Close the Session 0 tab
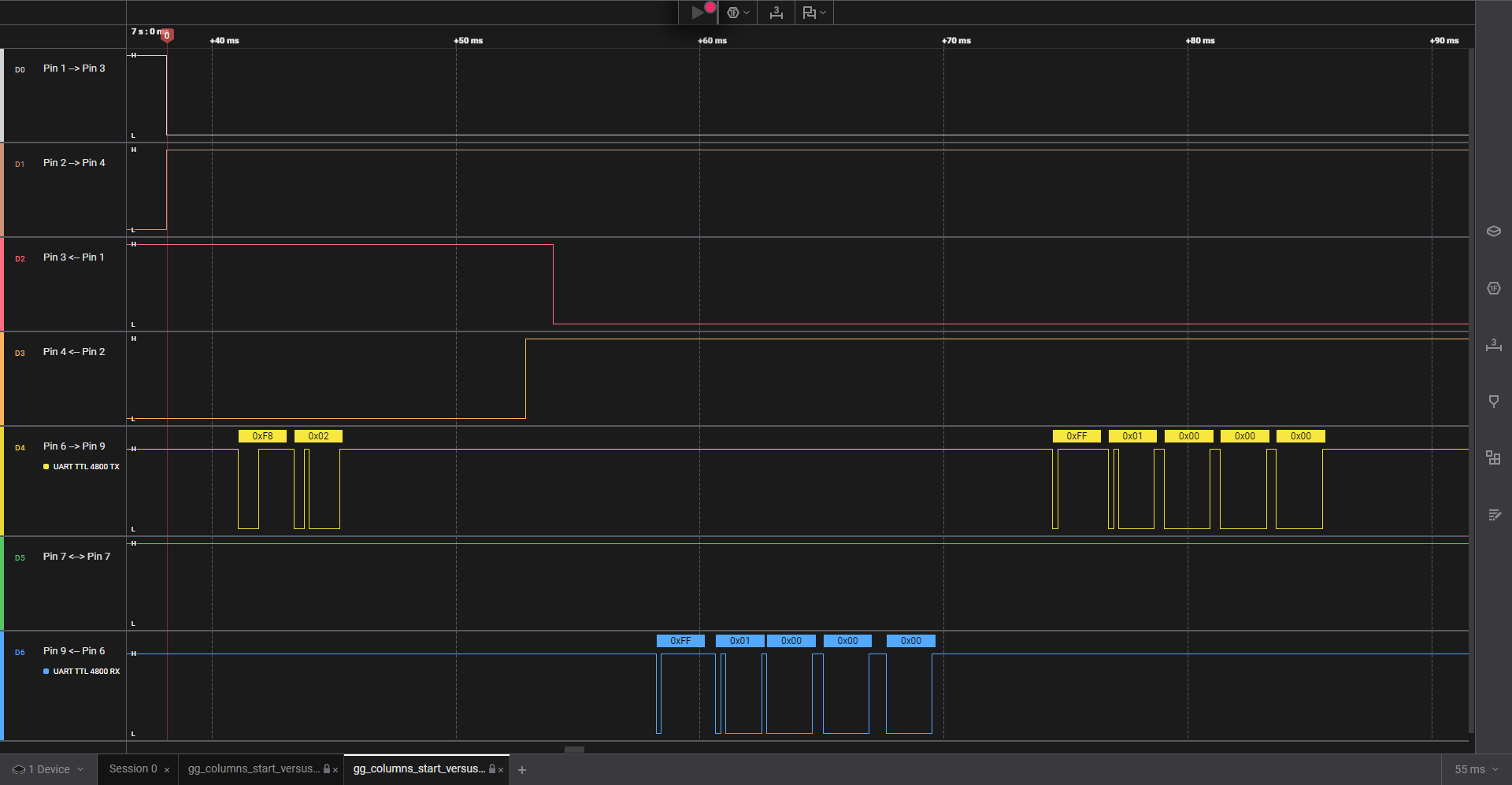This screenshot has width=1512, height=785. point(167,770)
